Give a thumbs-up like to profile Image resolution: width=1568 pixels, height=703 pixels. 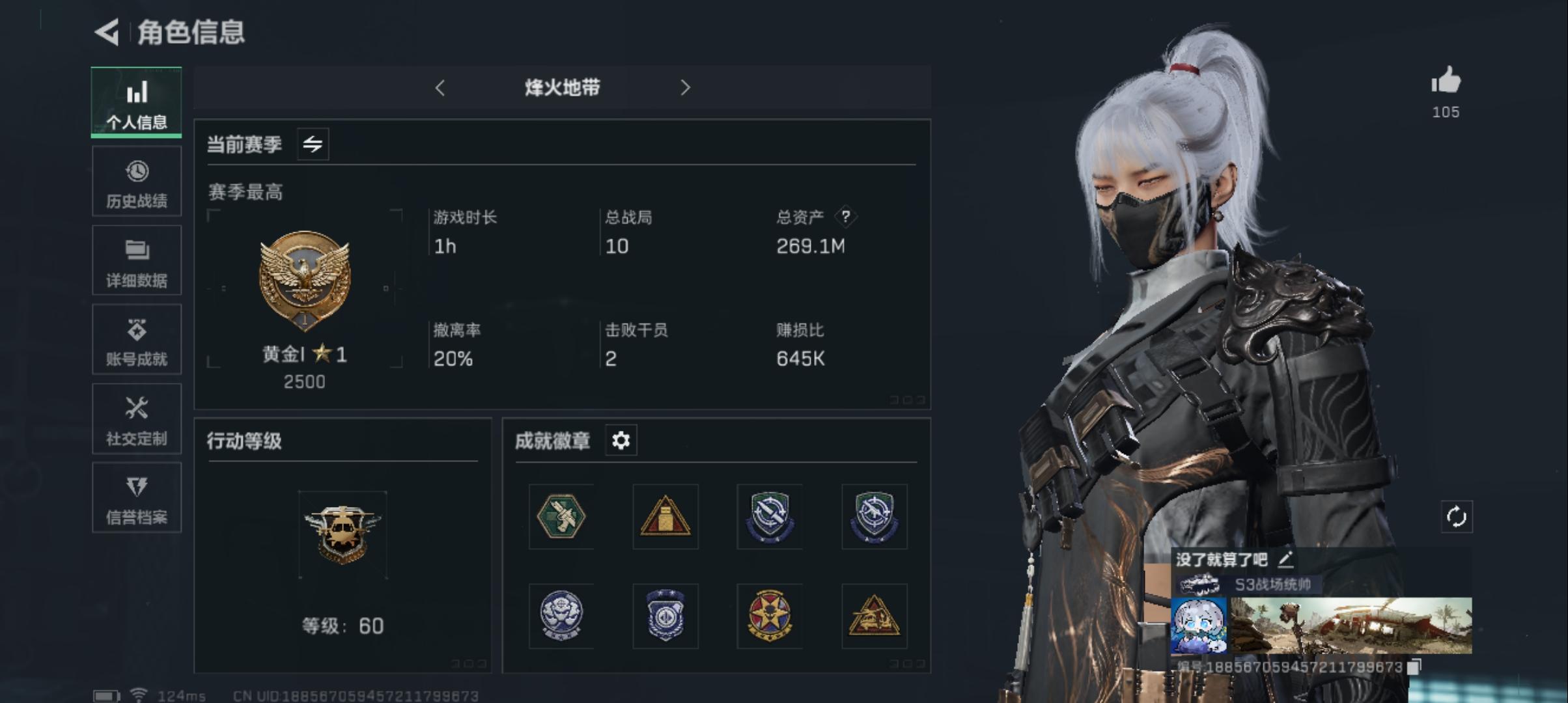point(1446,81)
